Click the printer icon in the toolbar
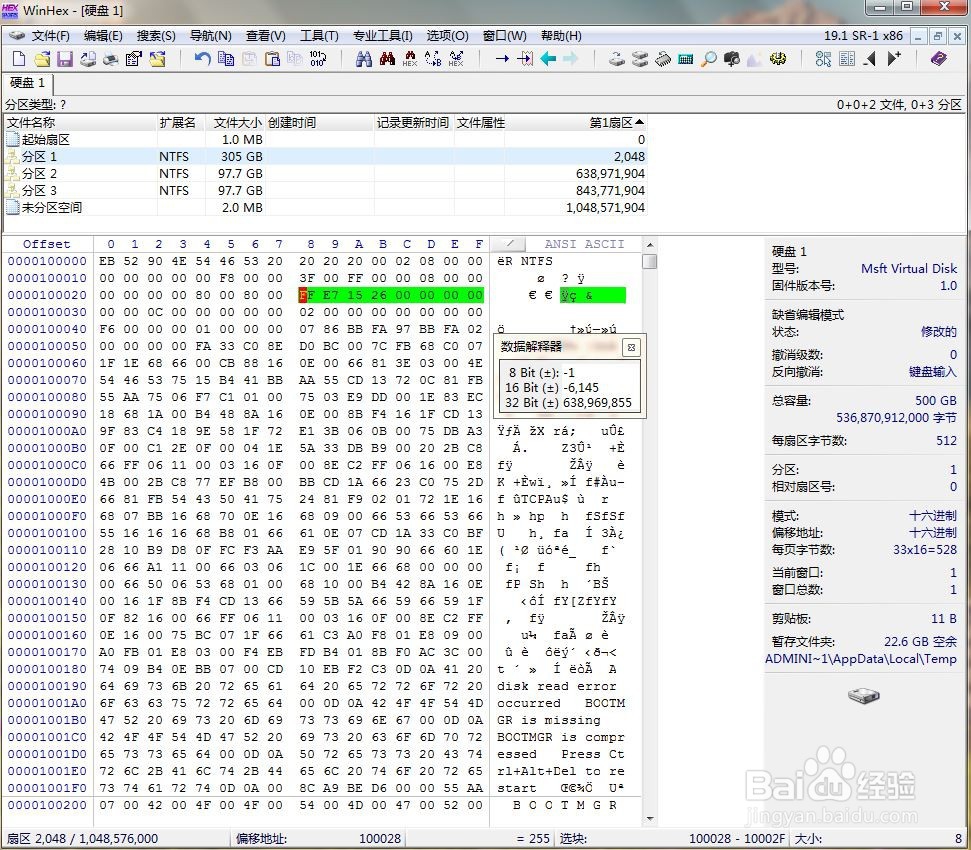The height and width of the screenshot is (850, 971). [x=88, y=59]
